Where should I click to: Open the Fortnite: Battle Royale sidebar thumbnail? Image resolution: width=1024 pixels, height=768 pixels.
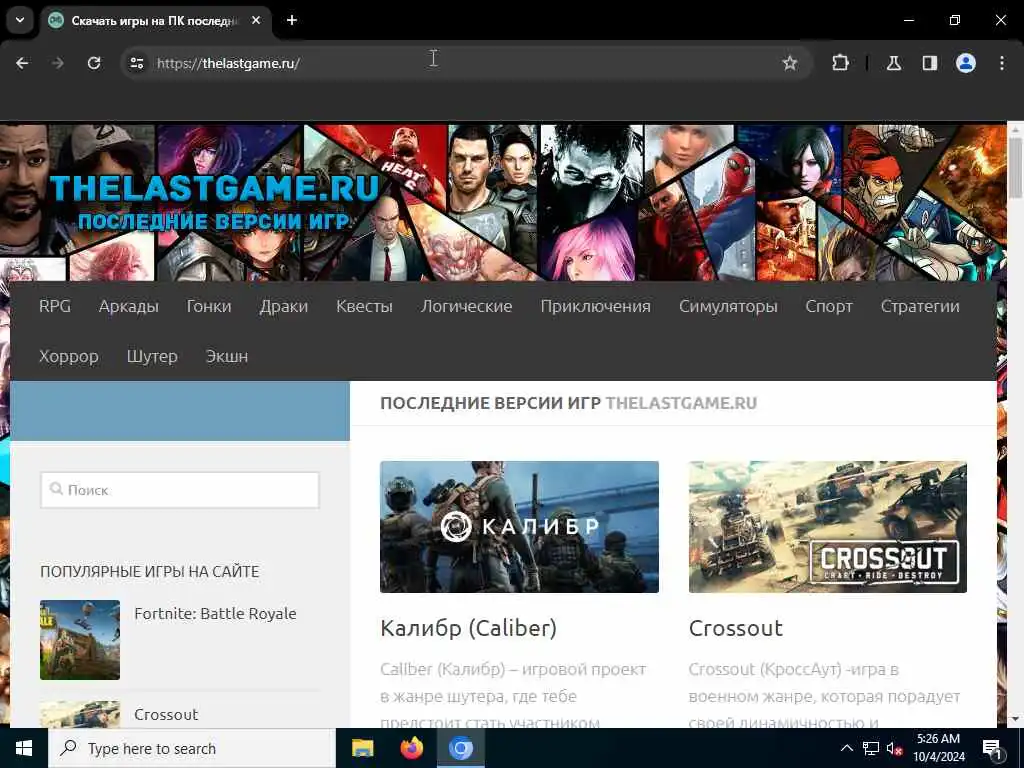point(80,640)
